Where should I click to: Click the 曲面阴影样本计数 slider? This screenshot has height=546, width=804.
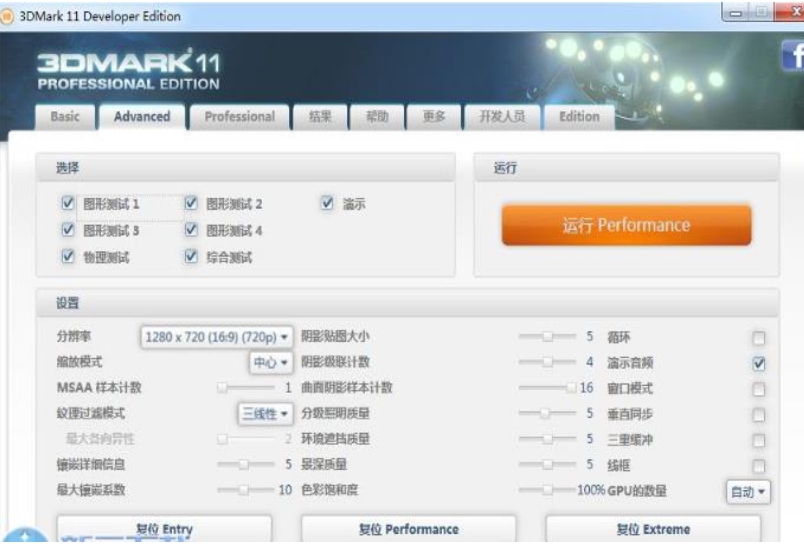pos(547,388)
